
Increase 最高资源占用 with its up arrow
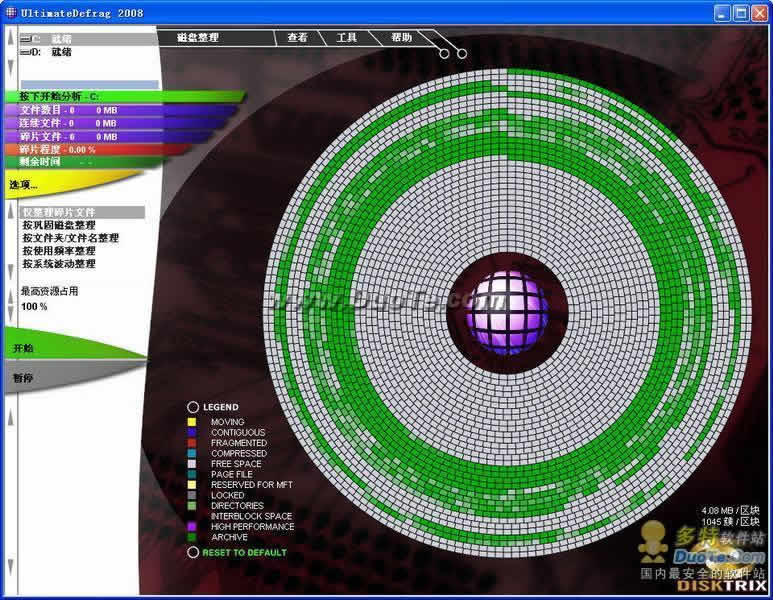pyautogui.click(x=10, y=295)
